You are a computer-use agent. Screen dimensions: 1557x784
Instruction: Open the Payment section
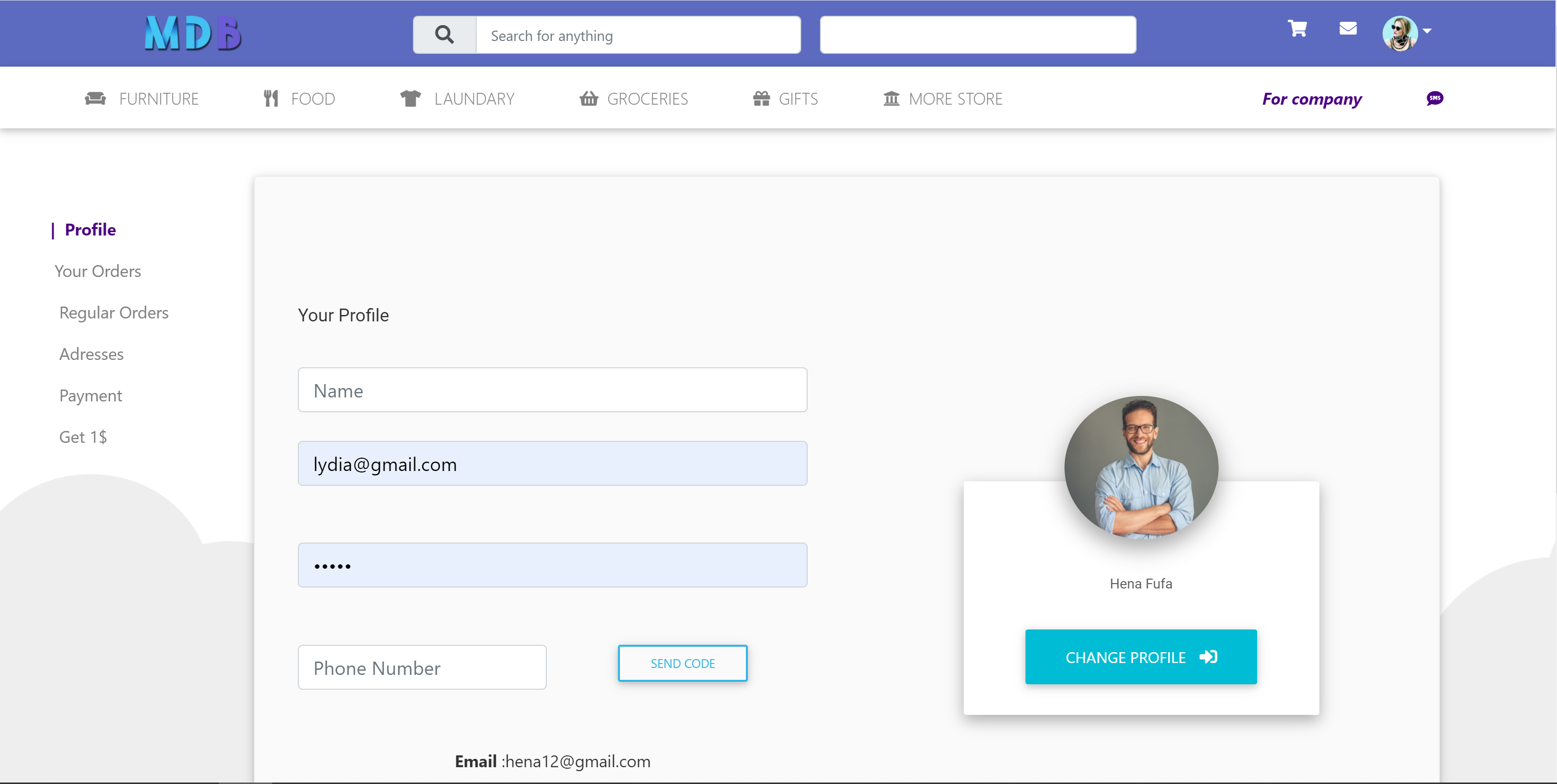91,395
